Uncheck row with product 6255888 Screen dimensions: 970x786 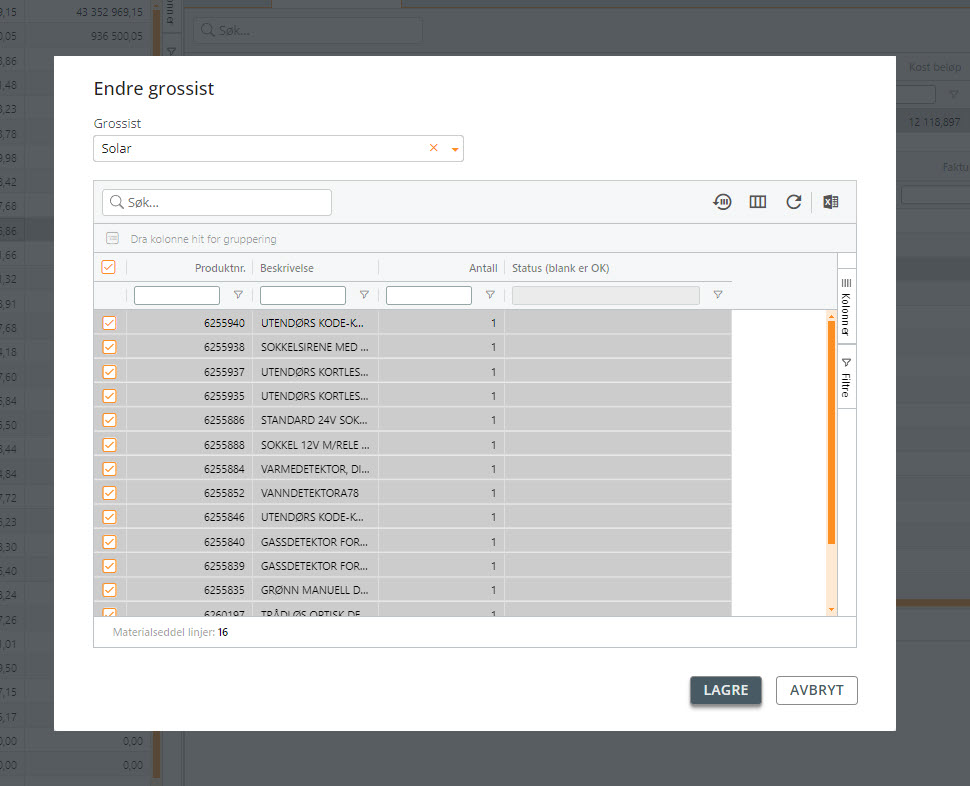(109, 445)
